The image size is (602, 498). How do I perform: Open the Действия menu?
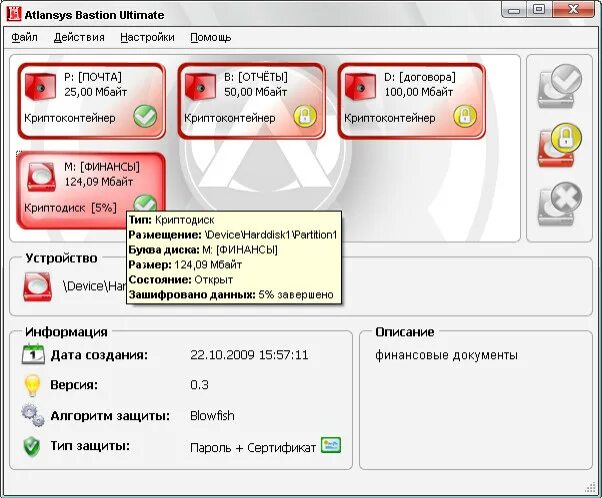79,37
